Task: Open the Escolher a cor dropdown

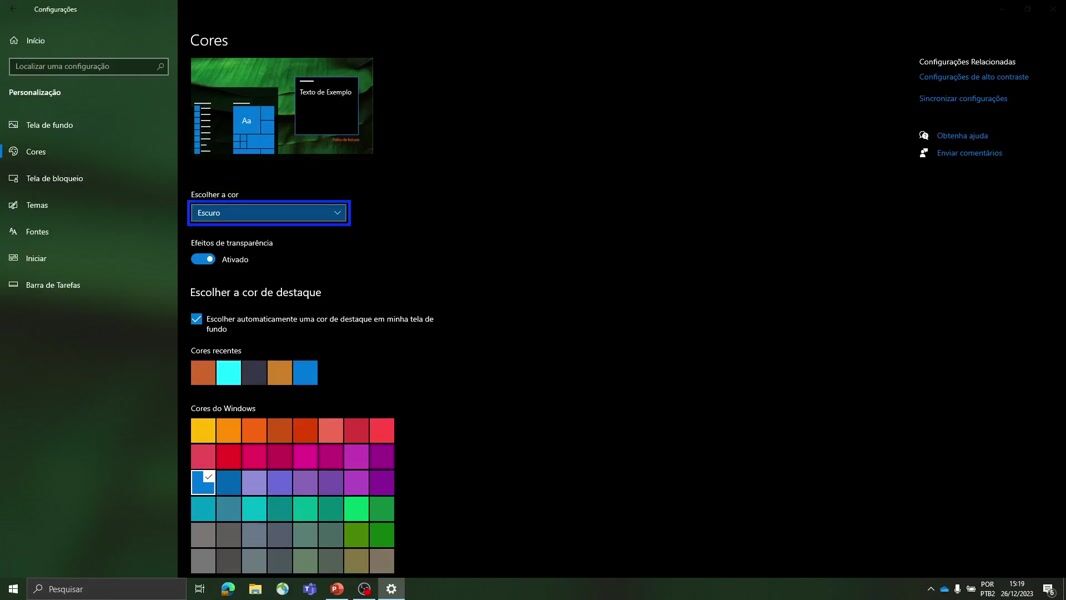Action: [268, 213]
